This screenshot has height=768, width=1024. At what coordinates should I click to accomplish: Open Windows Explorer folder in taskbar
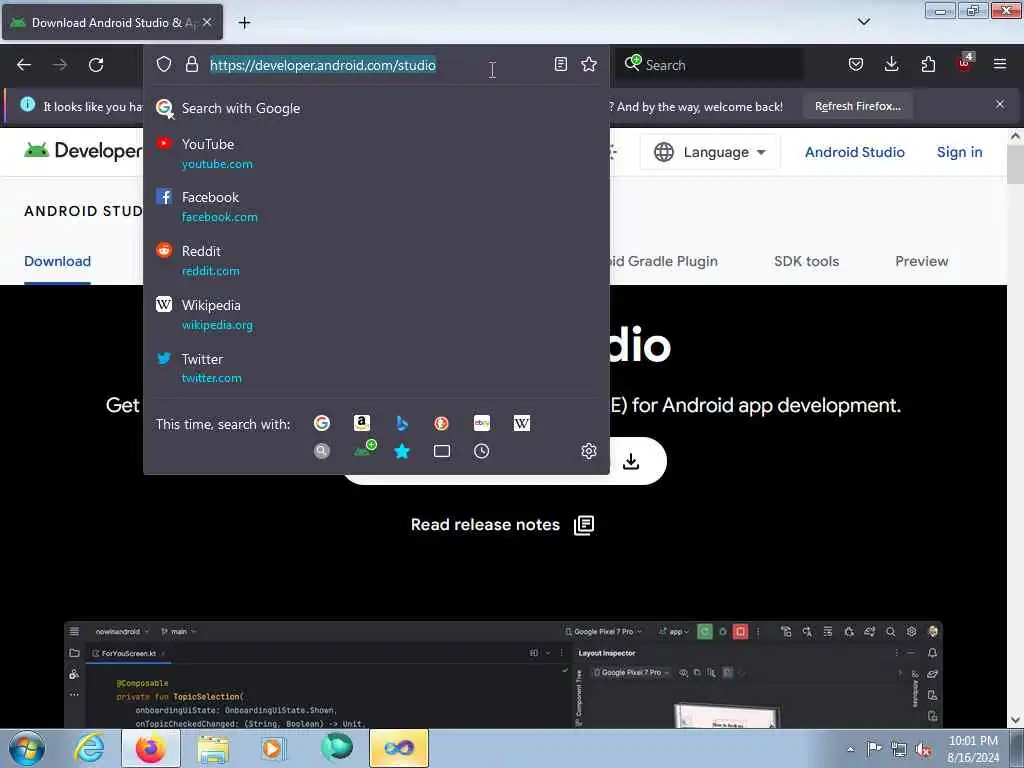pos(213,748)
